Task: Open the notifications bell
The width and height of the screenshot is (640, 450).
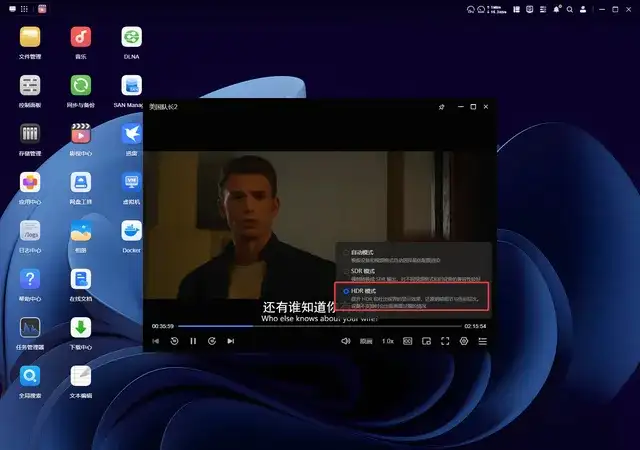Action: coord(556,9)
